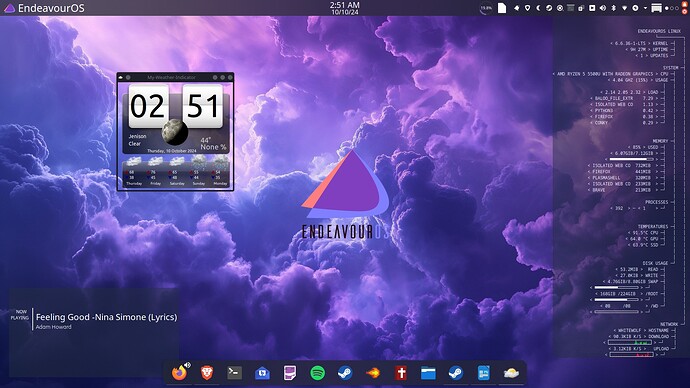
Task: Open the purple sticky notes dock icon
Action: click(290, 373)
